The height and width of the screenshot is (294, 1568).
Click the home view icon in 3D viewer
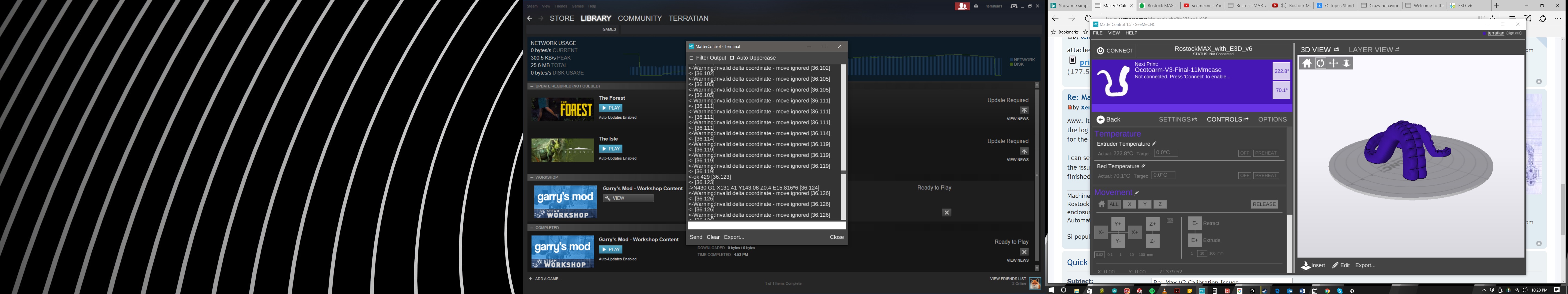(x=1307, y=63)
